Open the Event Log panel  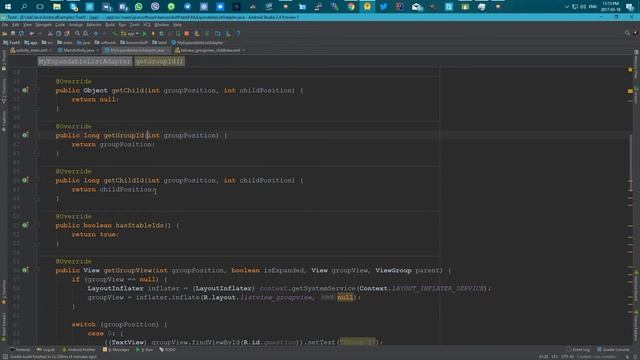pos(578,350)
